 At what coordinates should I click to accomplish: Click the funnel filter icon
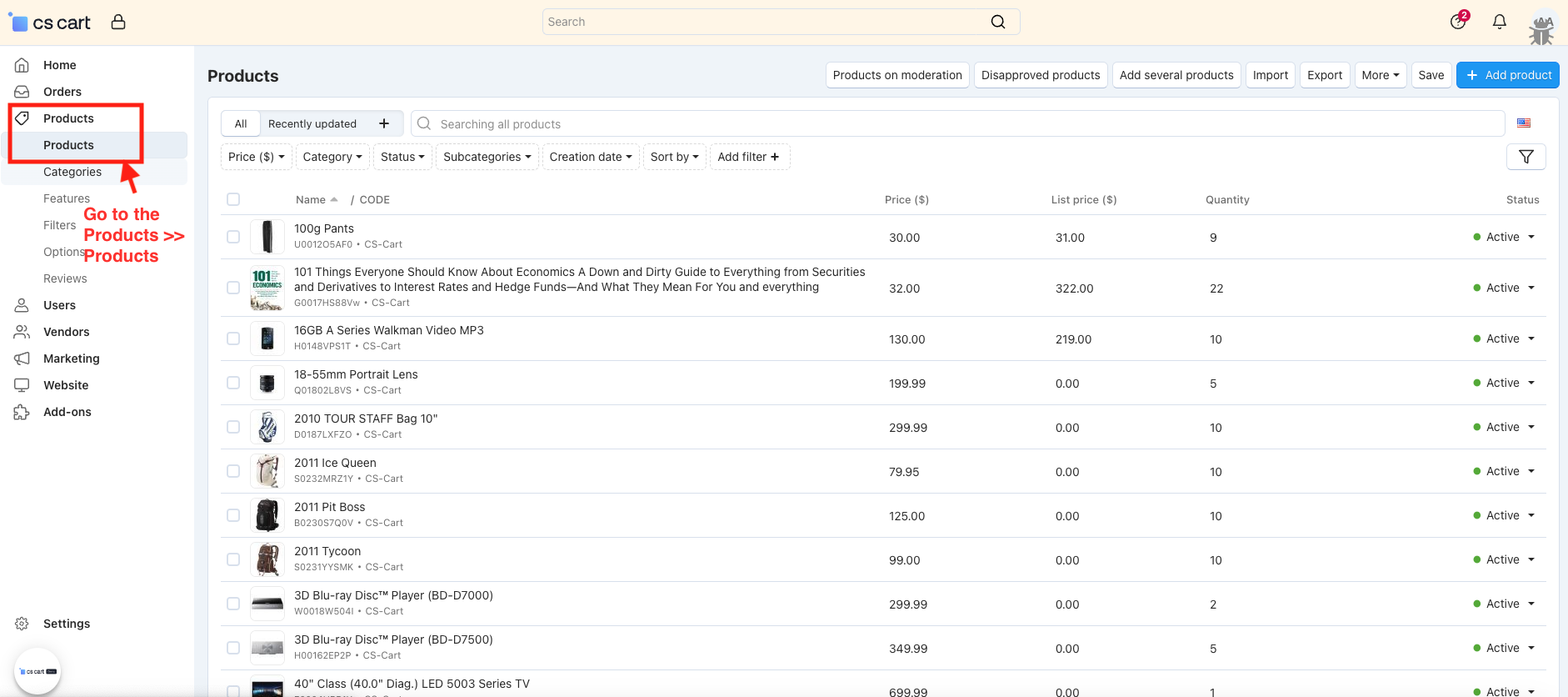1526,157
